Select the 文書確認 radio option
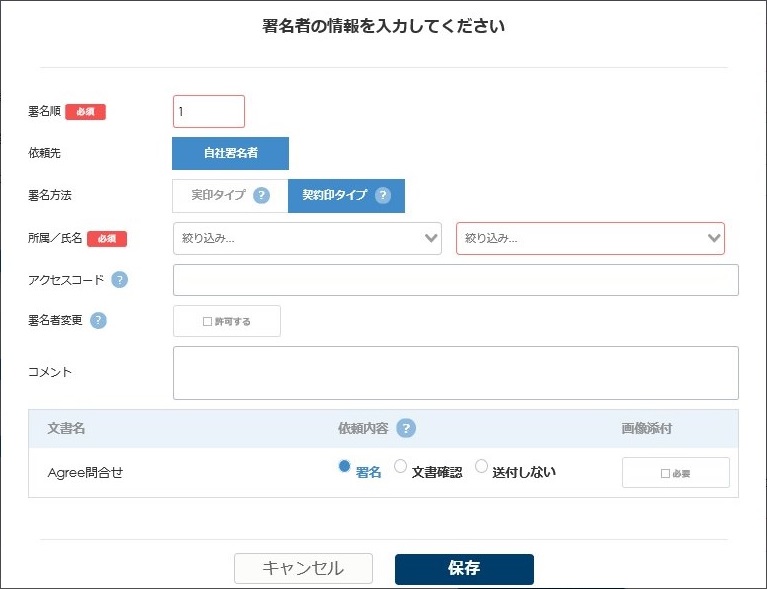767x589 pixels. tap(400, 466)
